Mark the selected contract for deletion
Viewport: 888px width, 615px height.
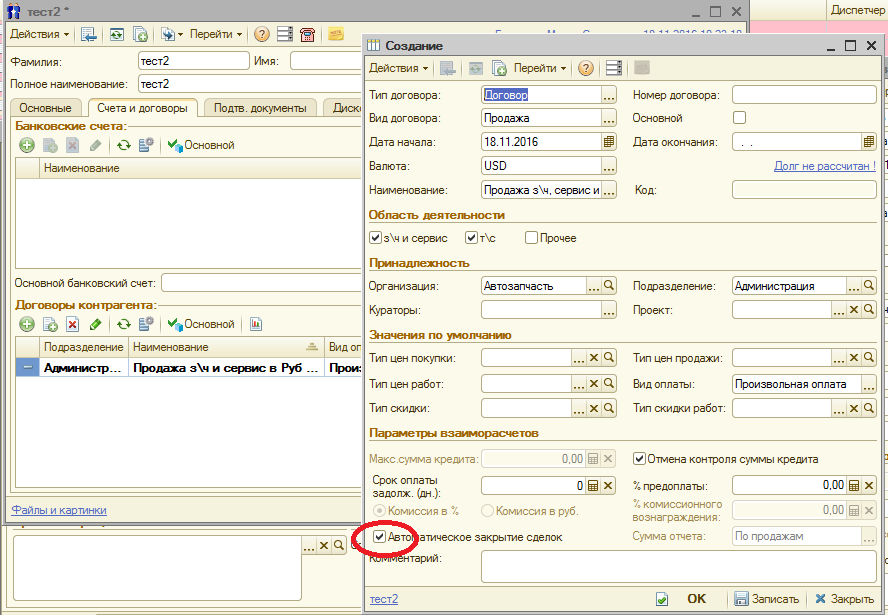72,324
